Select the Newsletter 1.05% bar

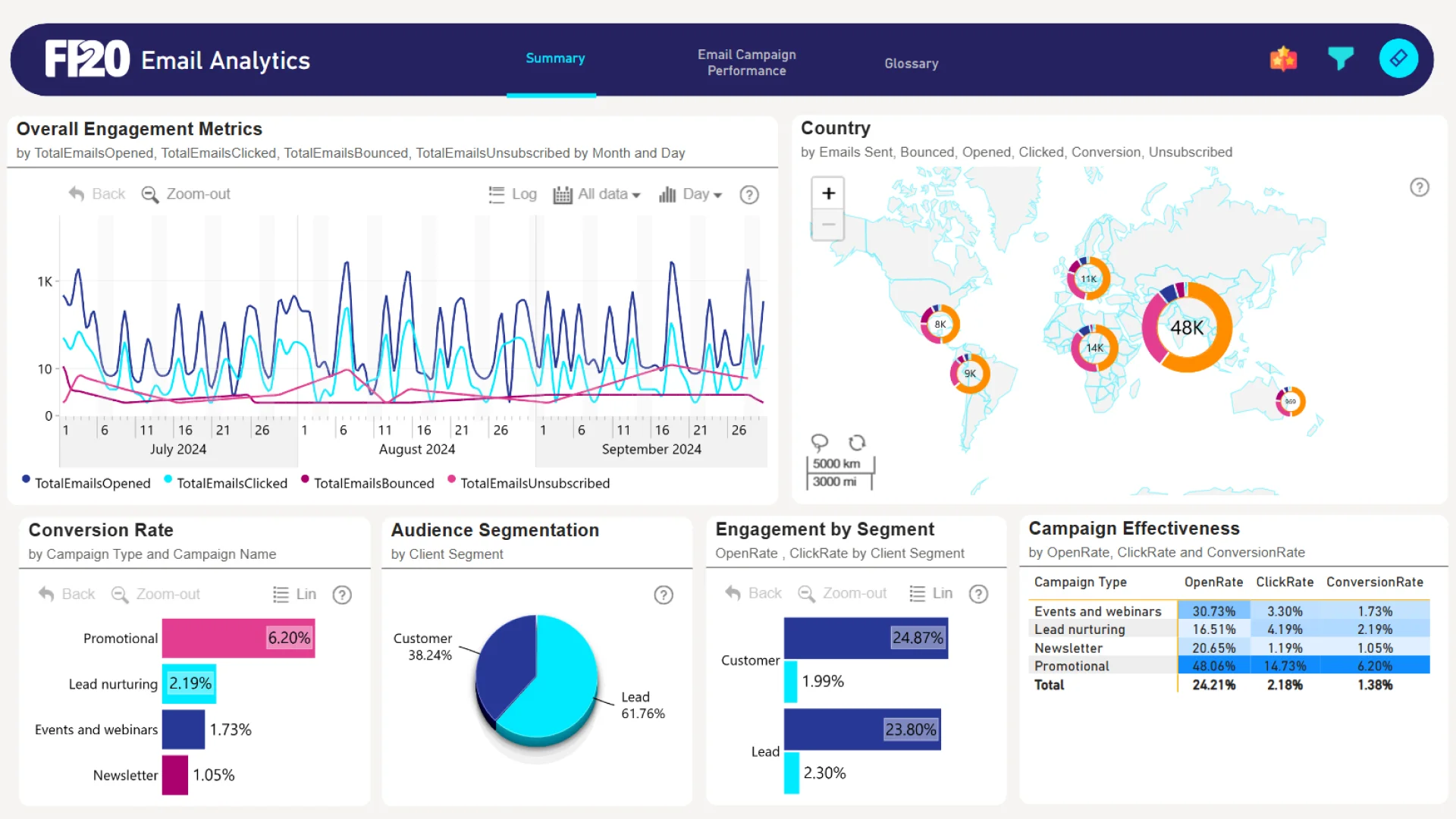[175, 775]
